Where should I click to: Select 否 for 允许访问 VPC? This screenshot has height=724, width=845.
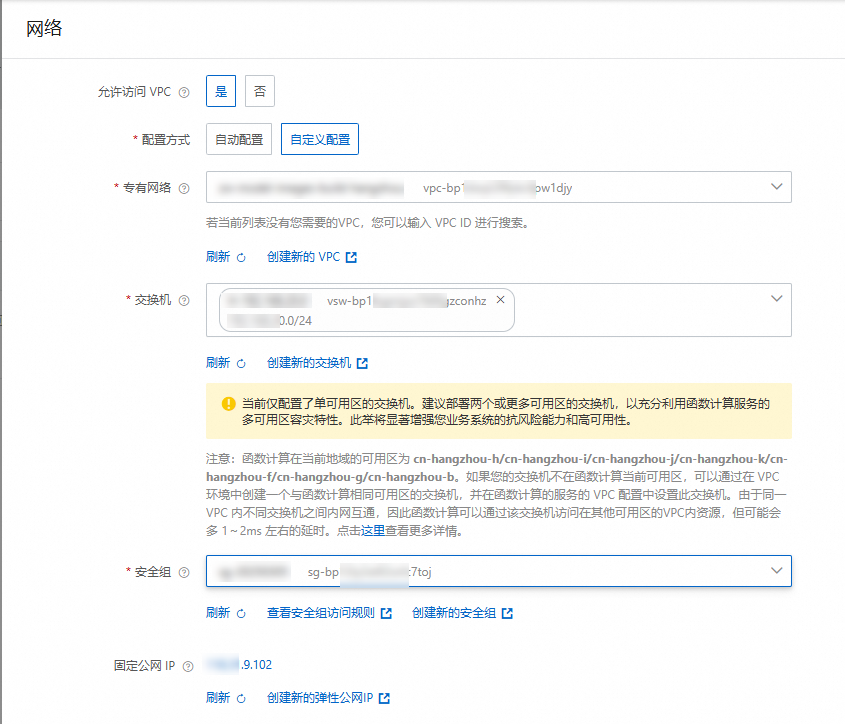260,91
